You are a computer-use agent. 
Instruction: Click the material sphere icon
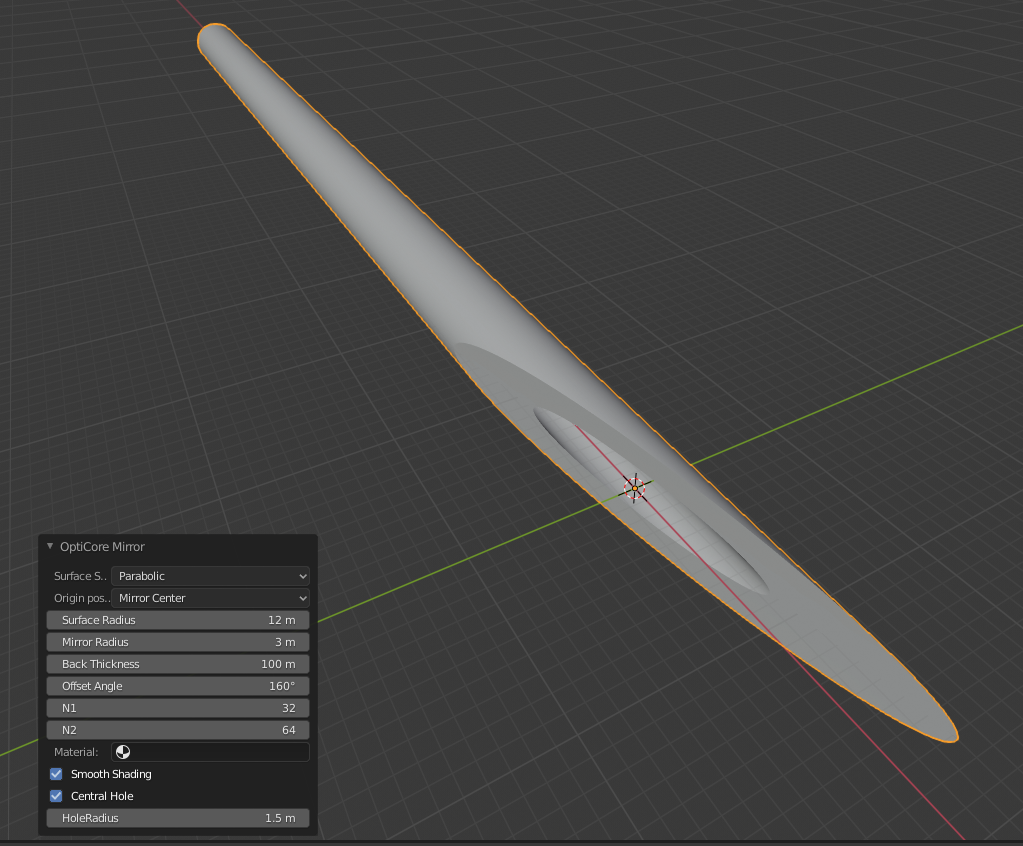tap(123, 752)
